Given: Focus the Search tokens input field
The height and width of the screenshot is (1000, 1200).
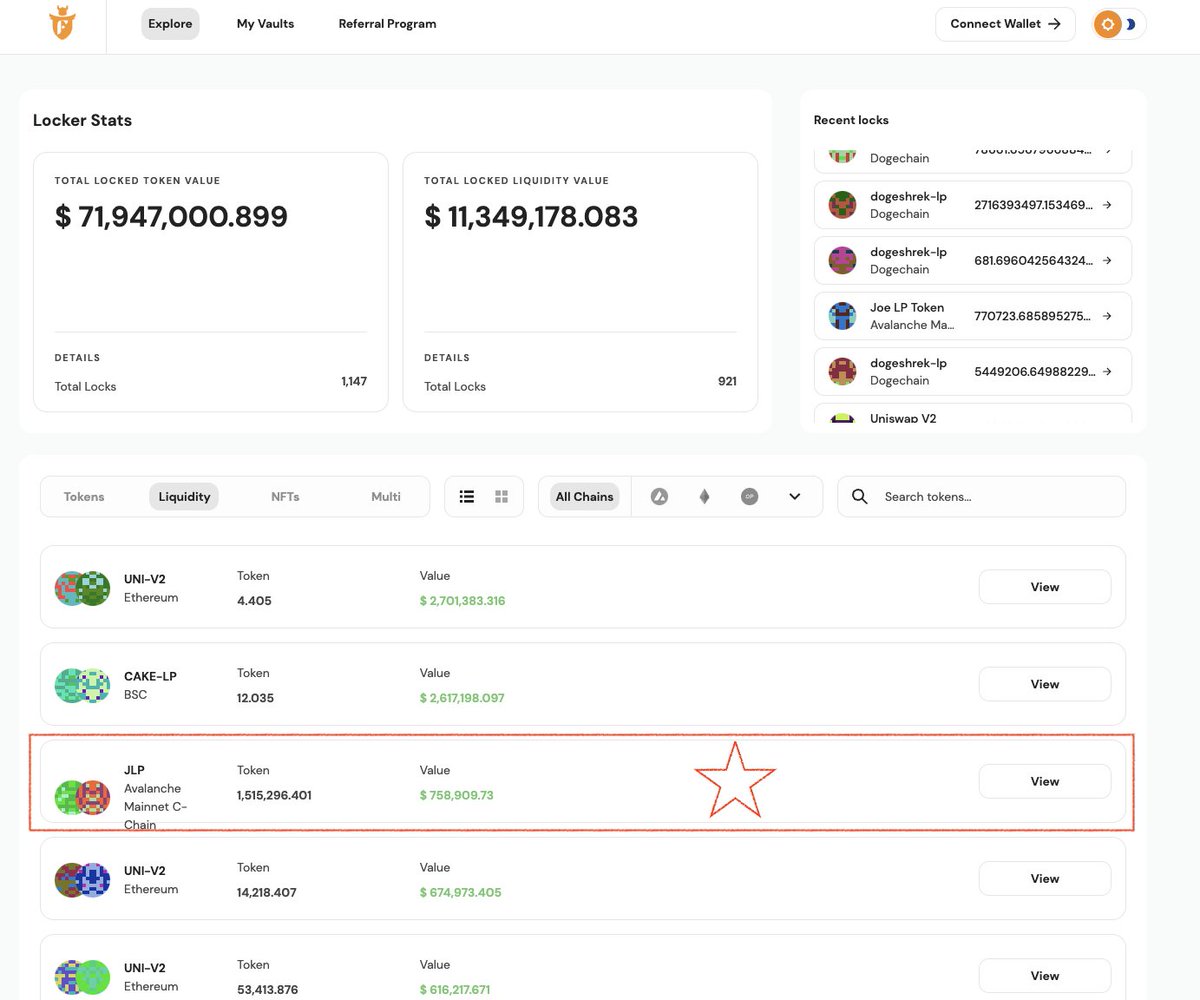Looking at the screenshot, I should click(981, 497).
